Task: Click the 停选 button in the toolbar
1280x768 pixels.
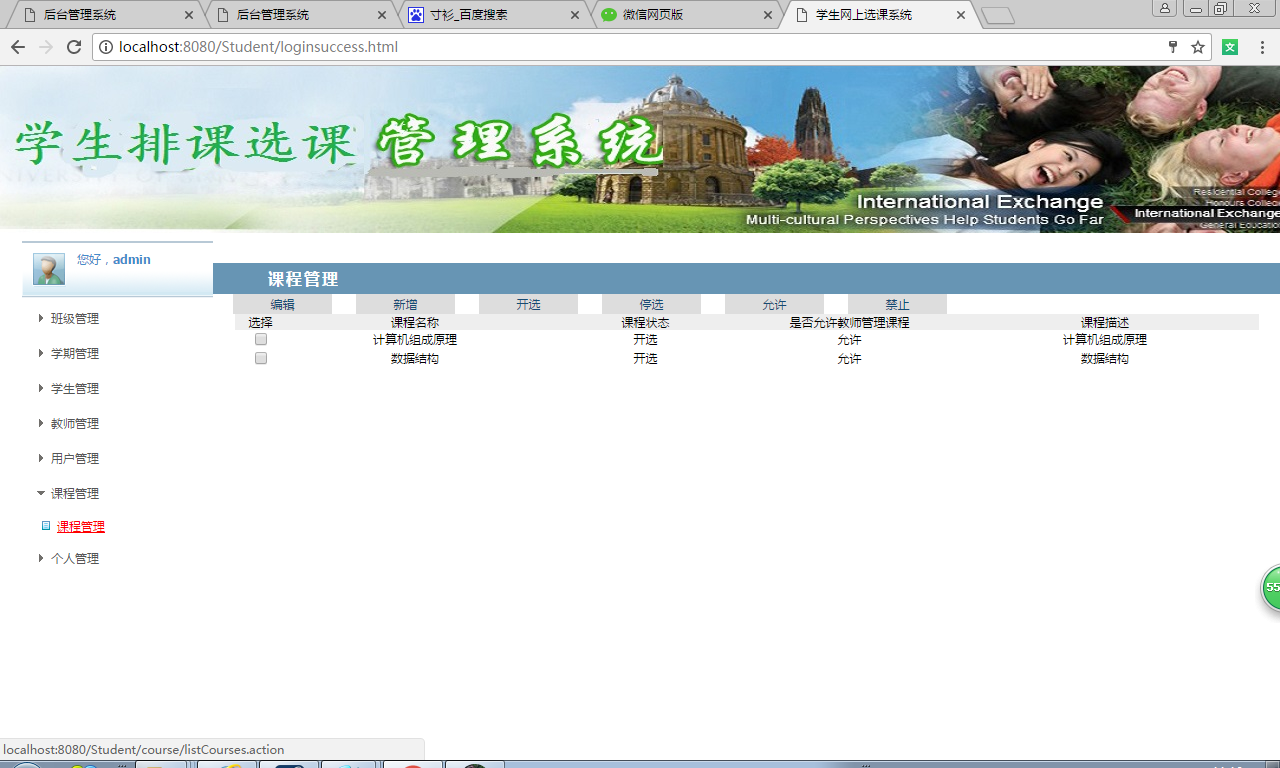Action: pos(651,304)
